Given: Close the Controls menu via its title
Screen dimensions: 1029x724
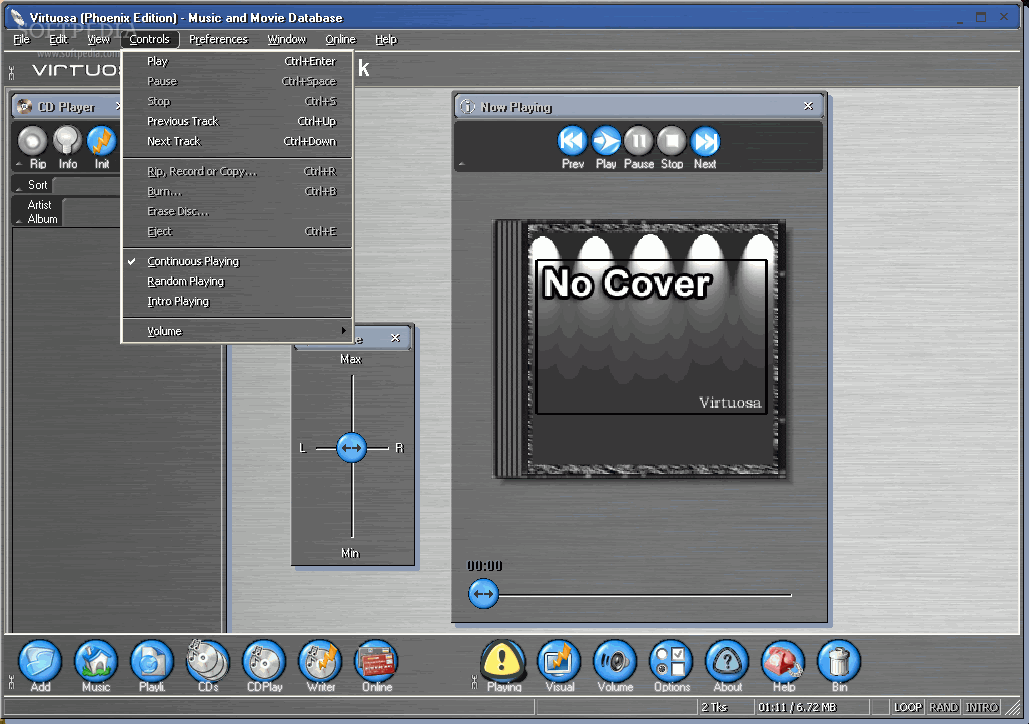Looking at the screenshot, I should tap(150, 39).
